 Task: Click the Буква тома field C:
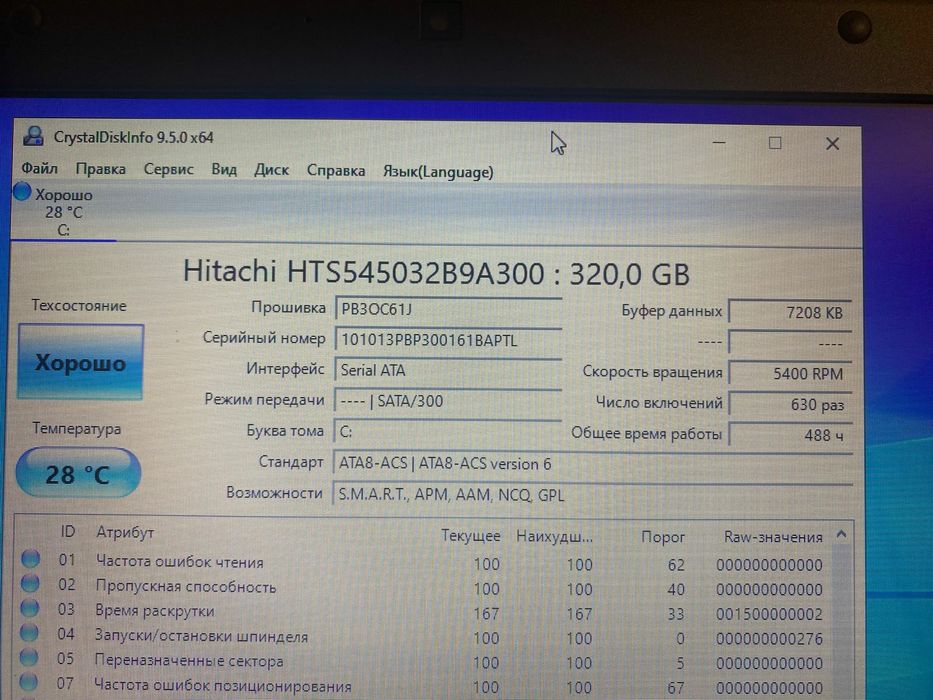pos(448,431)
